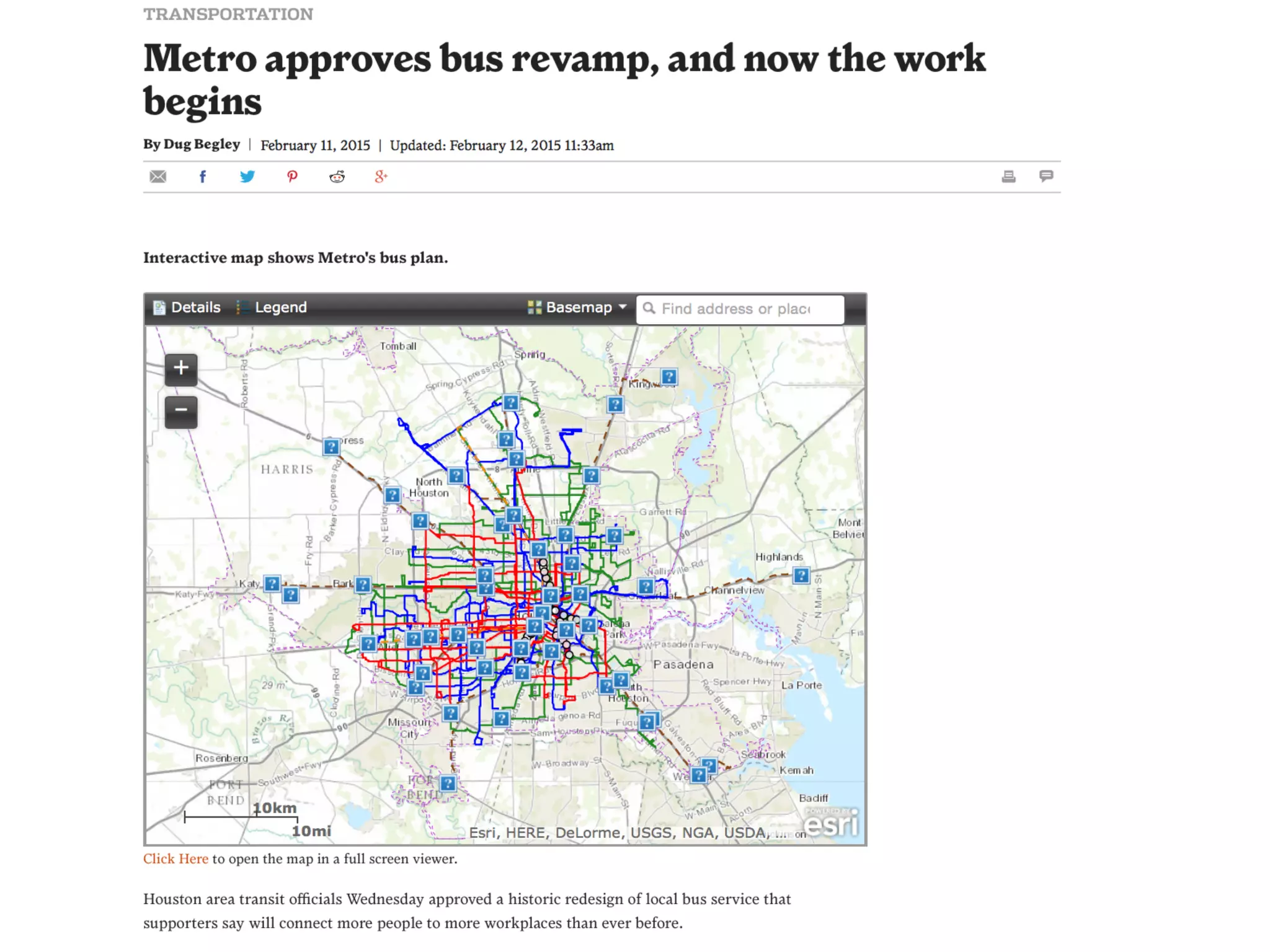Click the search magnifier icon

[649, 308]
